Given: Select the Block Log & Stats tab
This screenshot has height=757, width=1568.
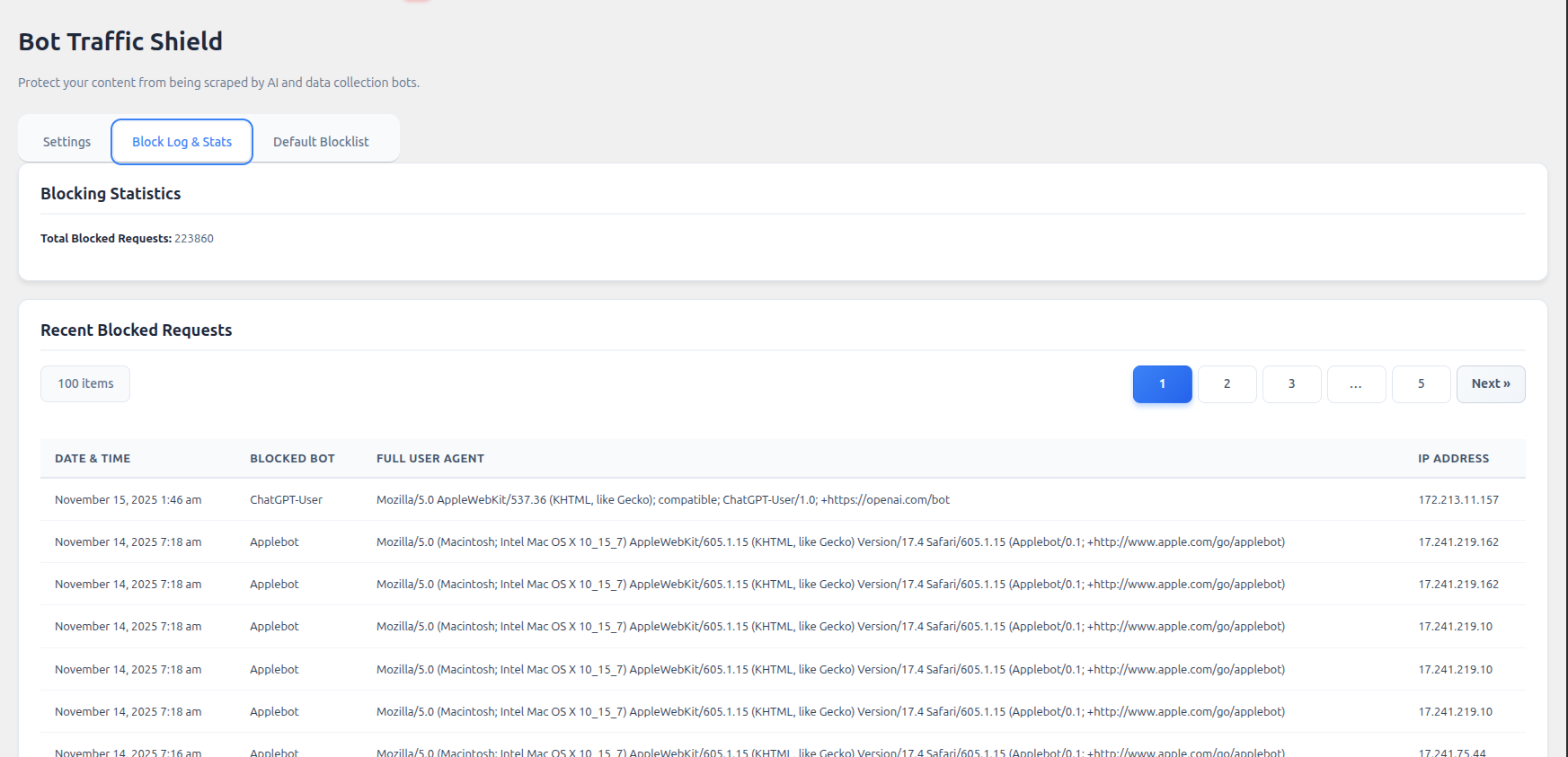Looking at the screenshot, I should point(182,142).
